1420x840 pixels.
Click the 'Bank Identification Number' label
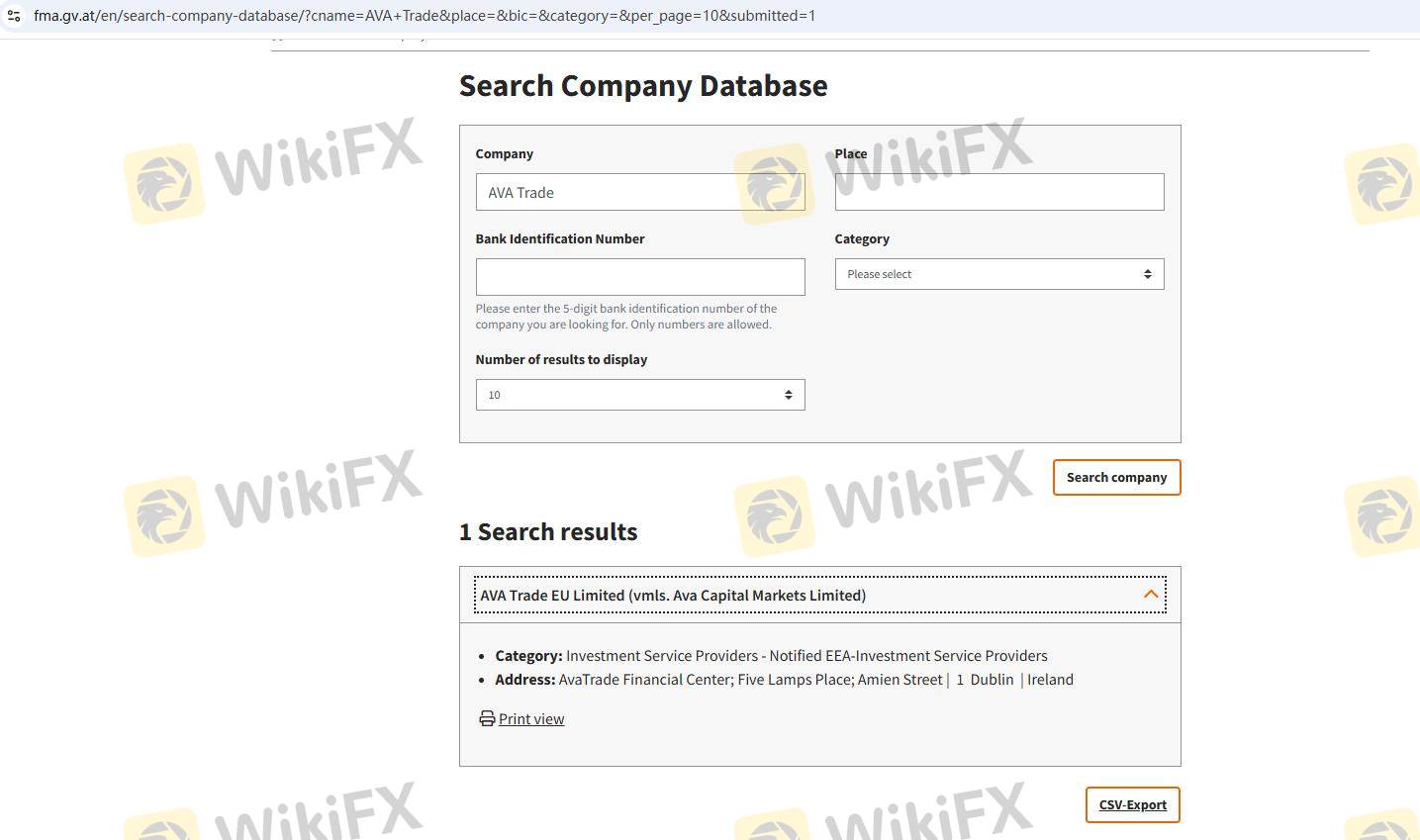click(559, 238)
